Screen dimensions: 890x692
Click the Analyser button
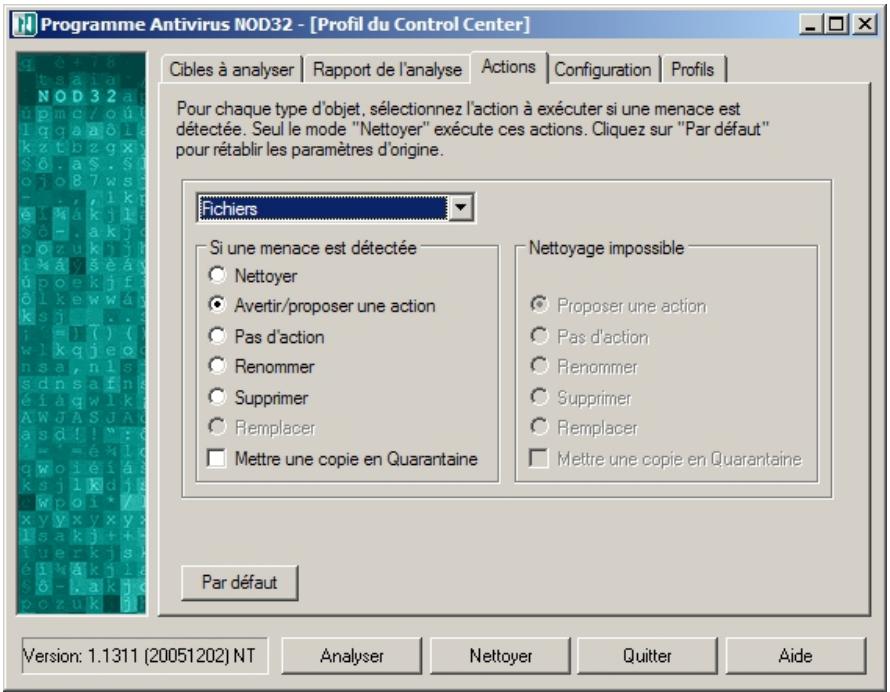click(x=352, y=656)
